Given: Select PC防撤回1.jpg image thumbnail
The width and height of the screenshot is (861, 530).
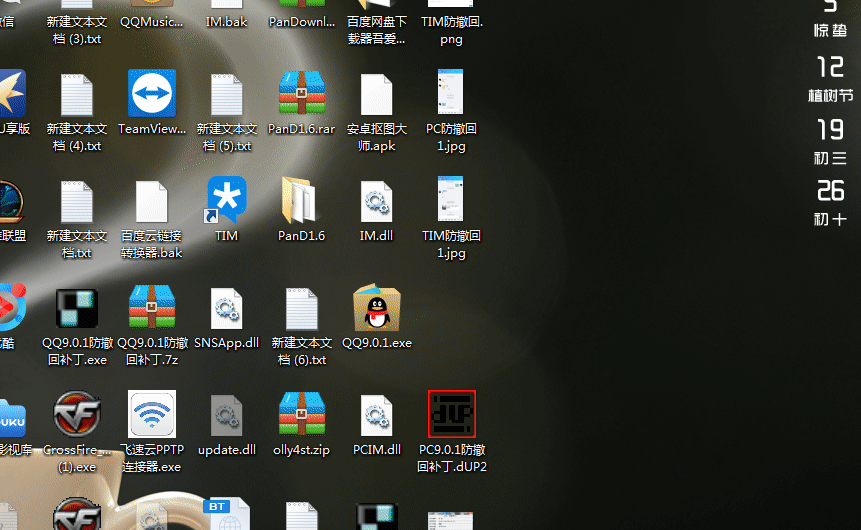Looking at the screenshot, I should tap(450, 91).
